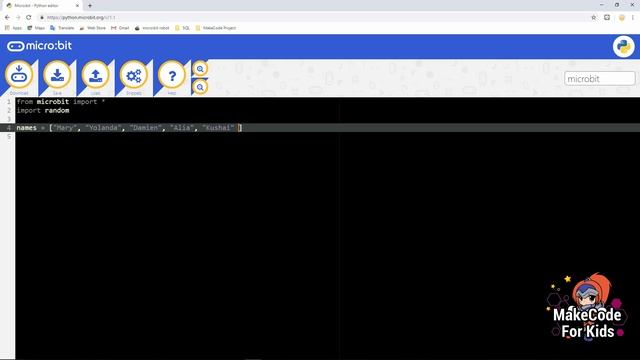Image resolution: width=640 pixels, height=360 pixels.
Task: Click the "Alia" string in the list
Action: pyautogui.click(x=182, y=128)
